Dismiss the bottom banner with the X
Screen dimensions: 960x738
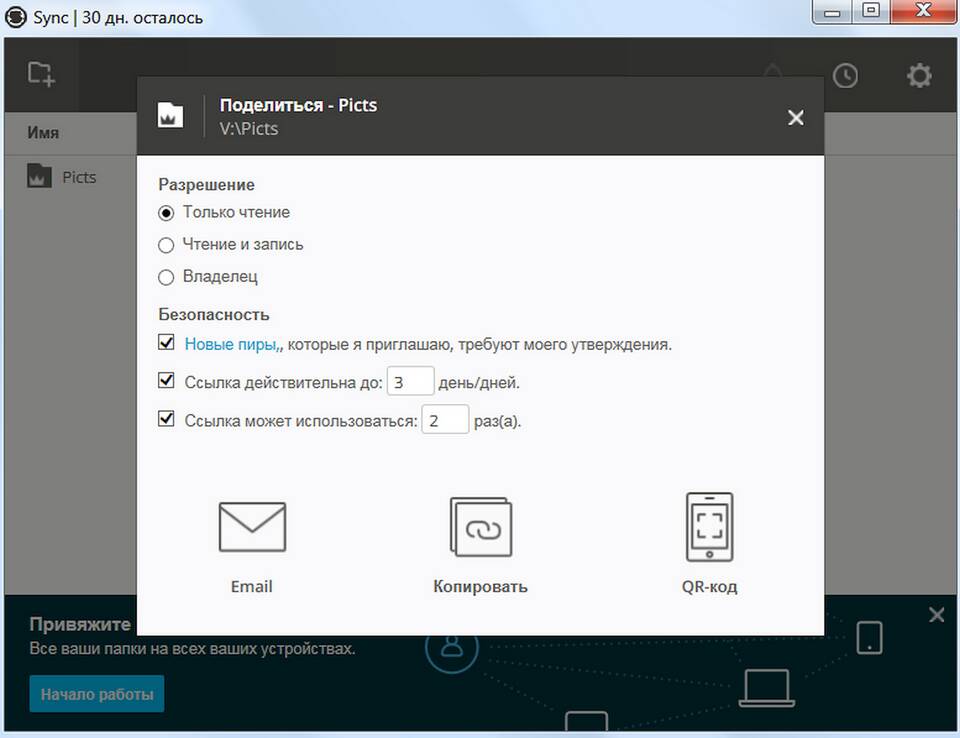(x=936, y=615)
